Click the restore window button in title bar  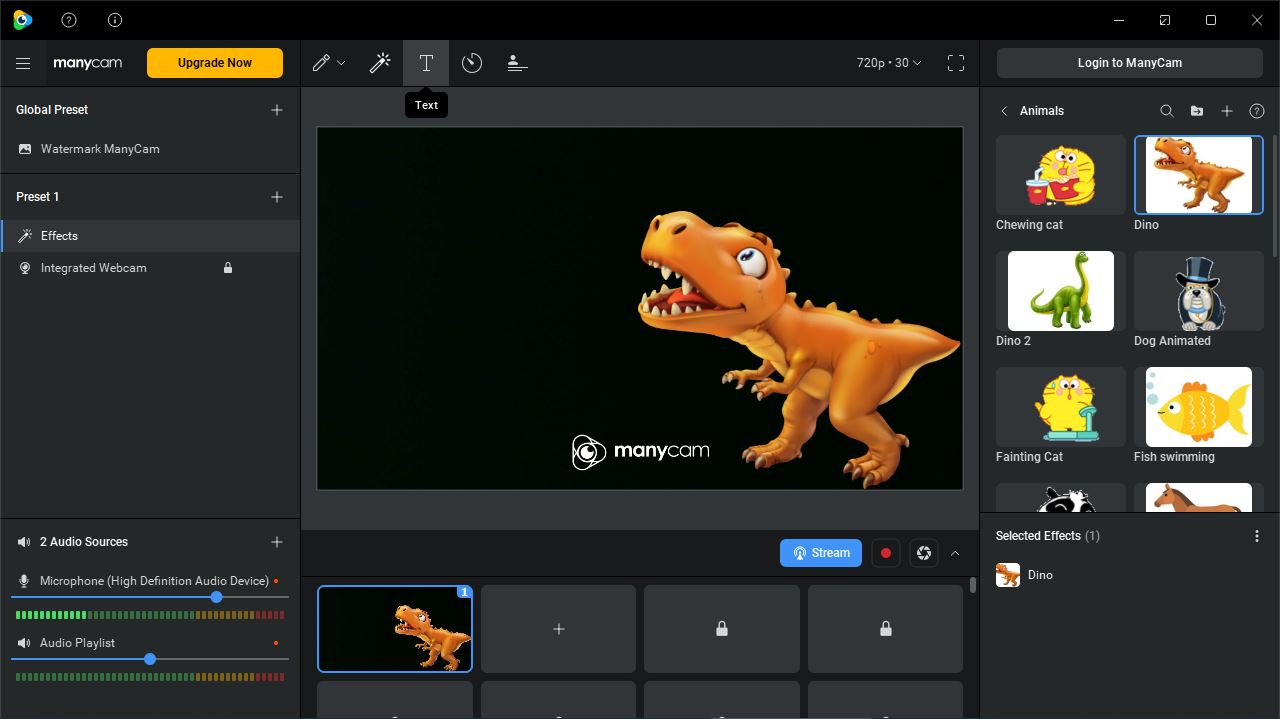click(x=1211, y=20)
